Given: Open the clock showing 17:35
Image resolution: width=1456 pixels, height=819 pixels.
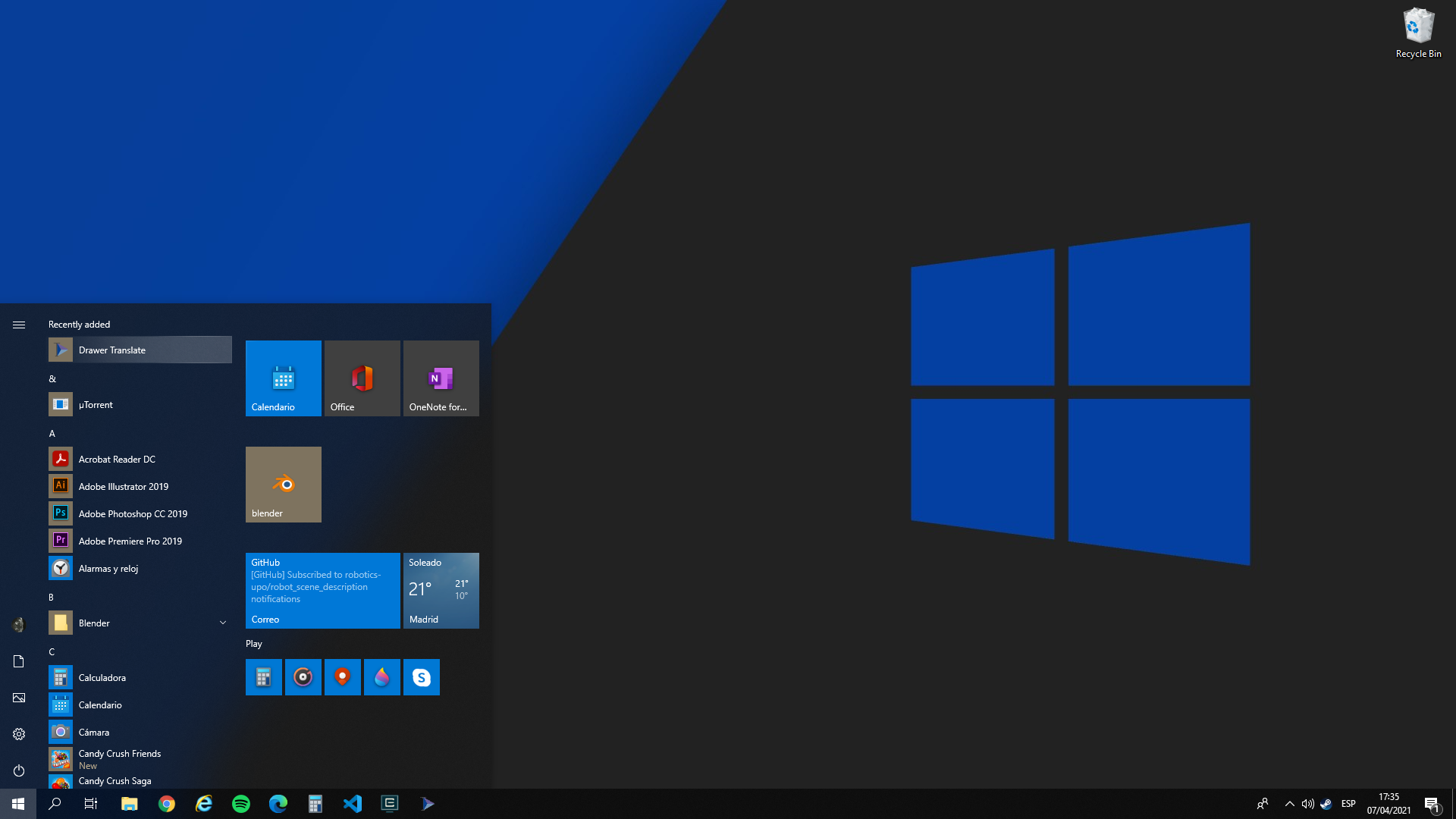Looking at the screenshot, I should [1389, 804].
